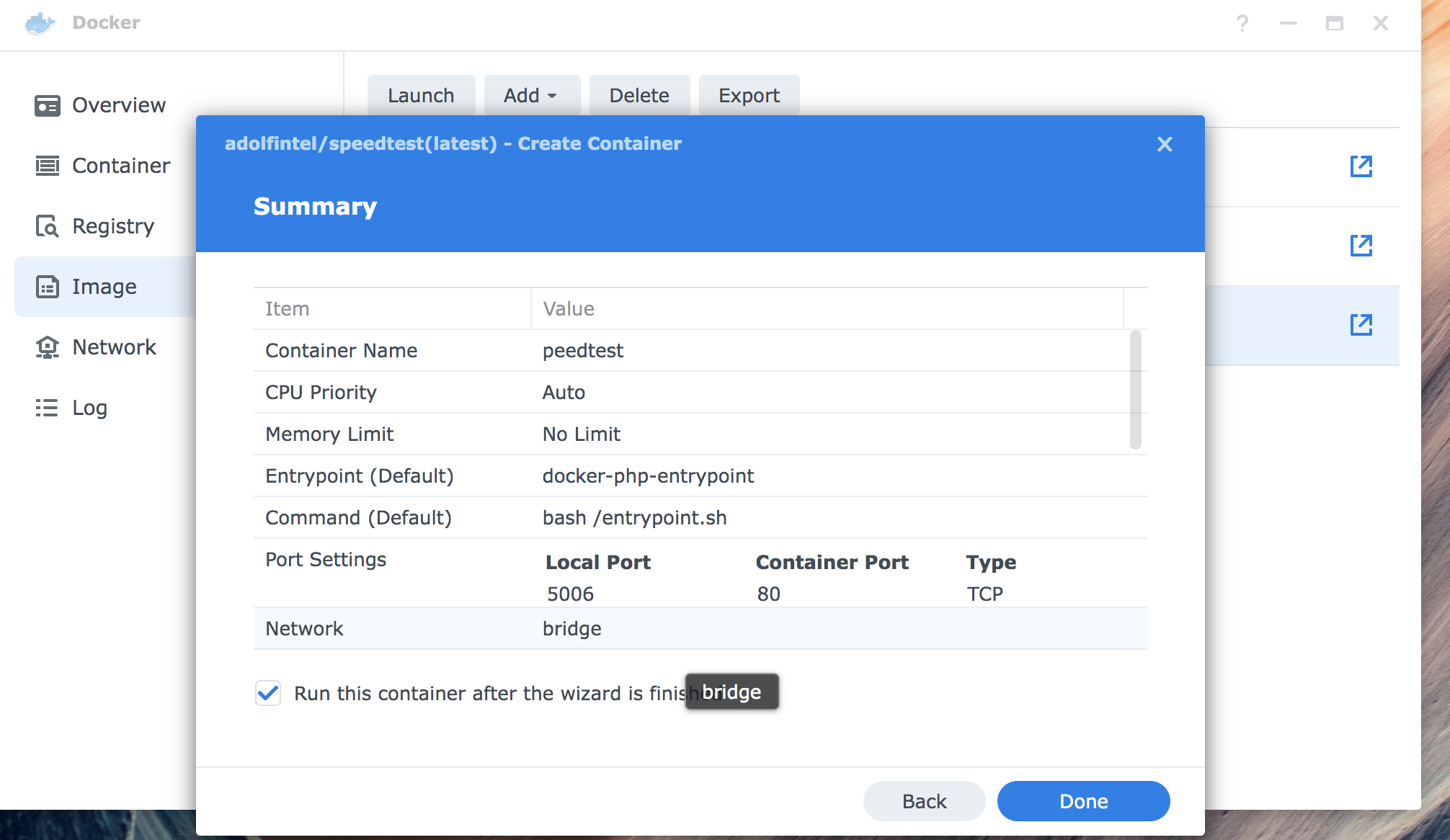Expand the Add dropdown button
This screenshot has height=840, width=1450.
tap(531, 96)
